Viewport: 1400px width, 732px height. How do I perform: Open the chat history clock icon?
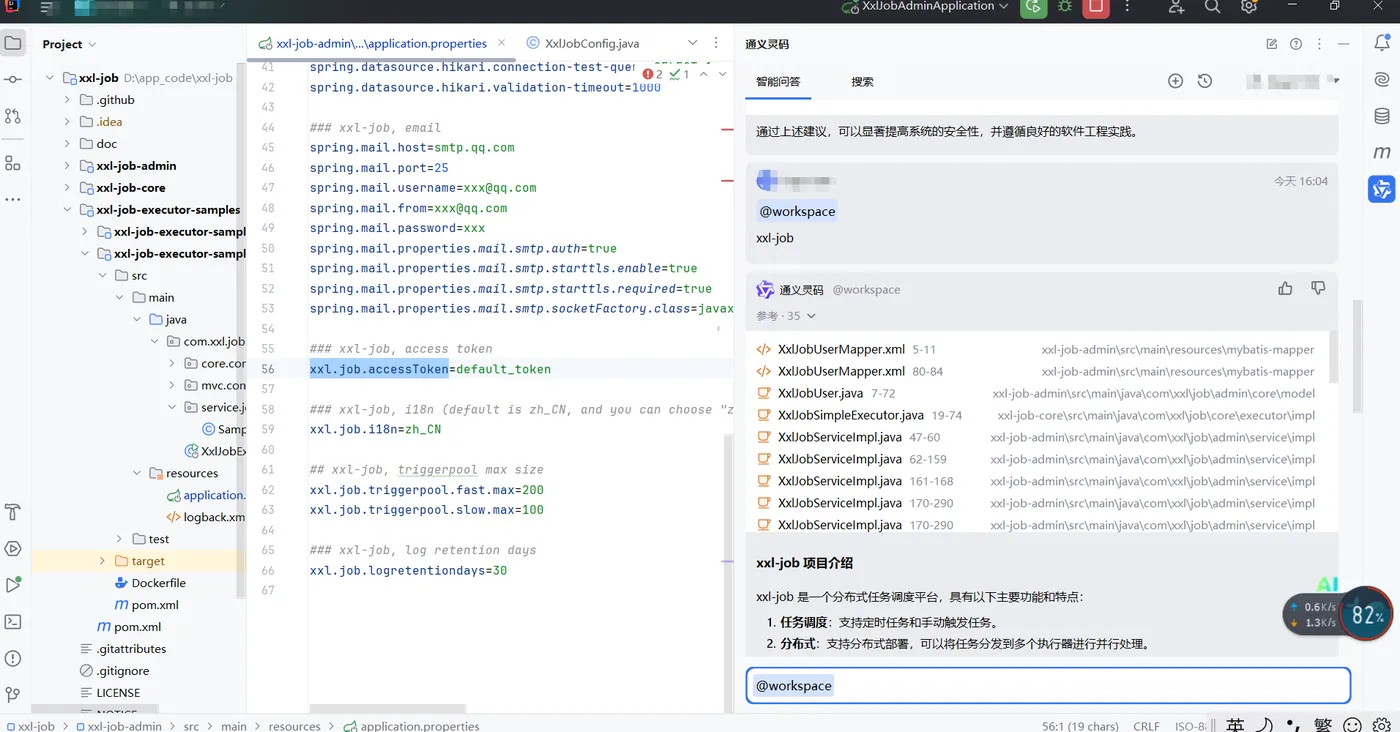[1205, 81]
